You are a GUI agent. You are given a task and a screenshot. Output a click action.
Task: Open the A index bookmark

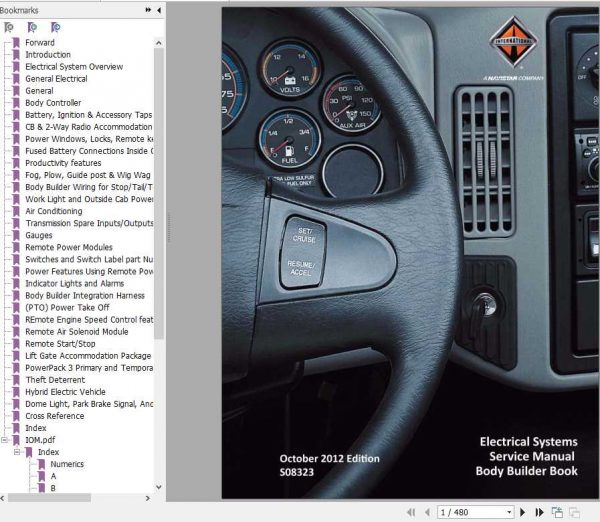coord(53,476)
